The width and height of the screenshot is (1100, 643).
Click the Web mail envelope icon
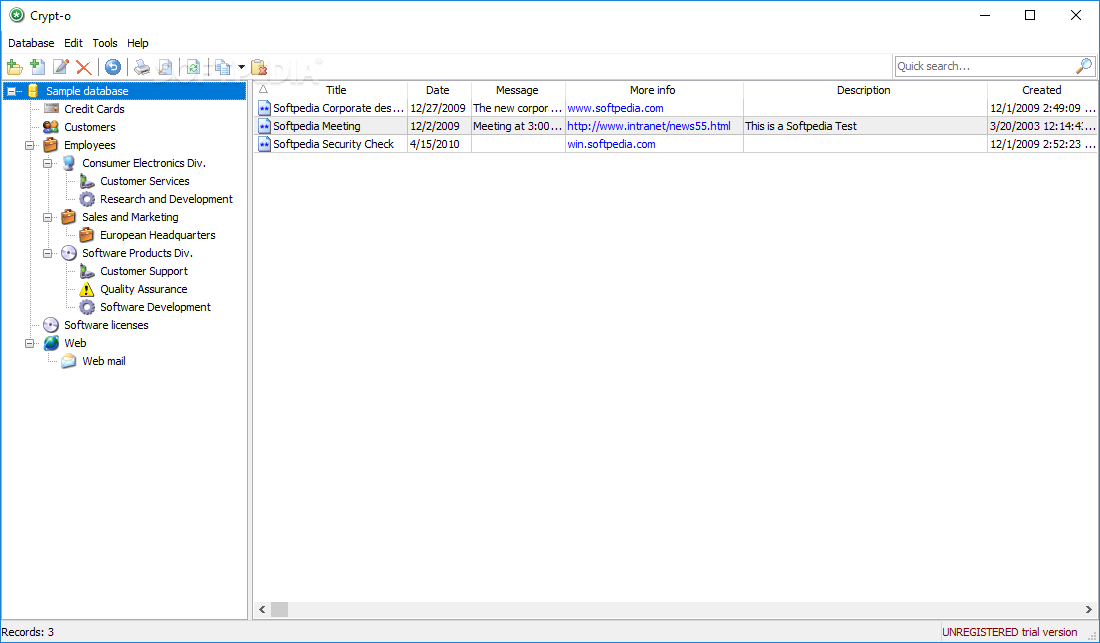[x=68, y=361]
